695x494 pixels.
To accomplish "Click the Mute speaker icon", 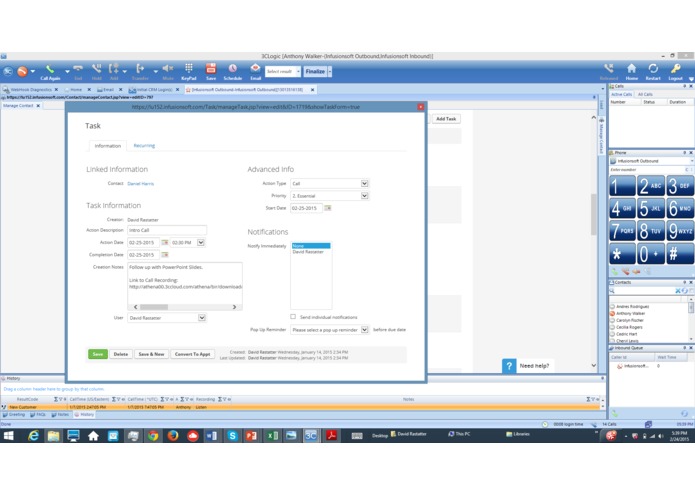I will click(x=168, y=69).
